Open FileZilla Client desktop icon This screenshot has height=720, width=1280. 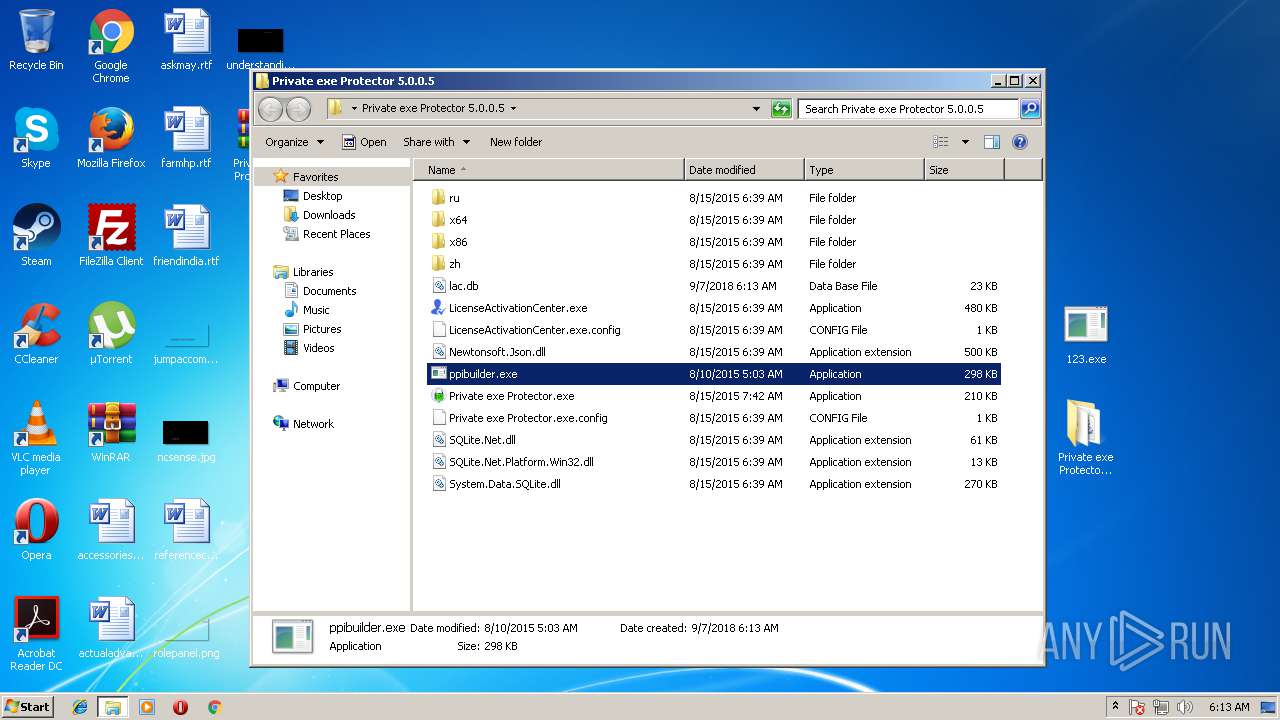[111, 236]
